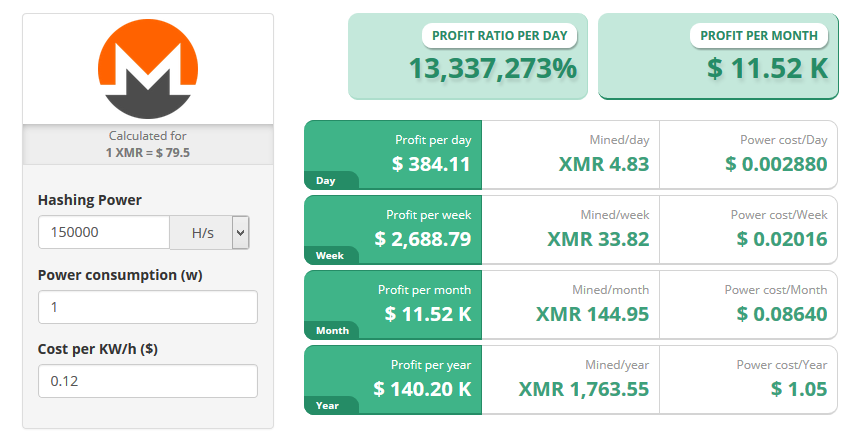Click the 1 XMR = $79.5 rate text
The height and width of the screenshot is (434, 863).
pos(147,152)
